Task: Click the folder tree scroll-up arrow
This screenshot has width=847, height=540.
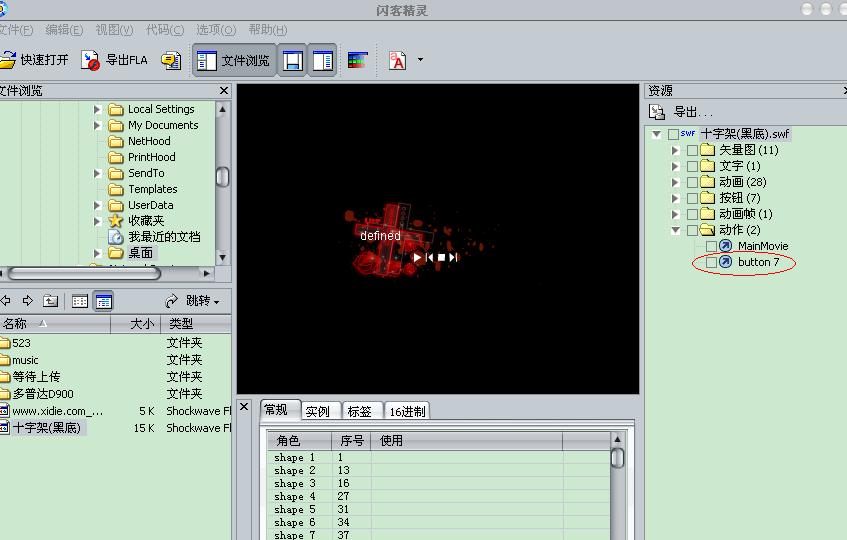Action: [222, 109]
